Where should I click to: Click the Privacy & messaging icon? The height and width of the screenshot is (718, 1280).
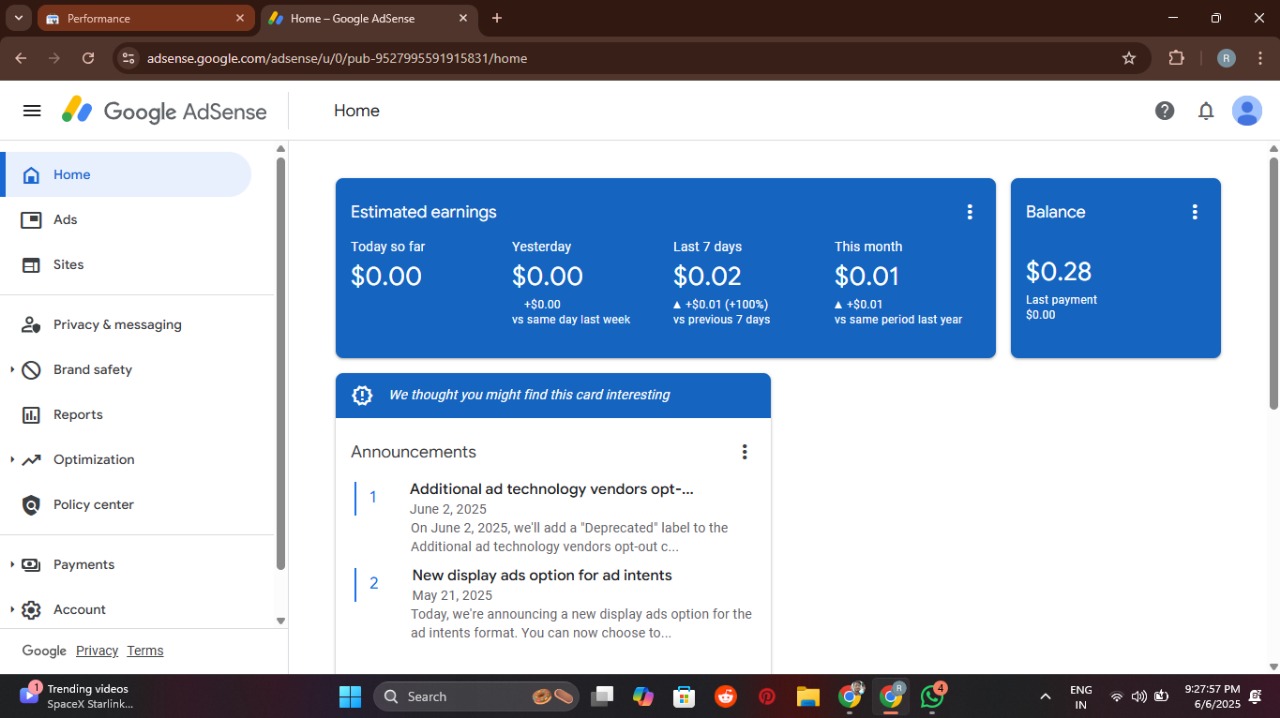click(31, 325)
